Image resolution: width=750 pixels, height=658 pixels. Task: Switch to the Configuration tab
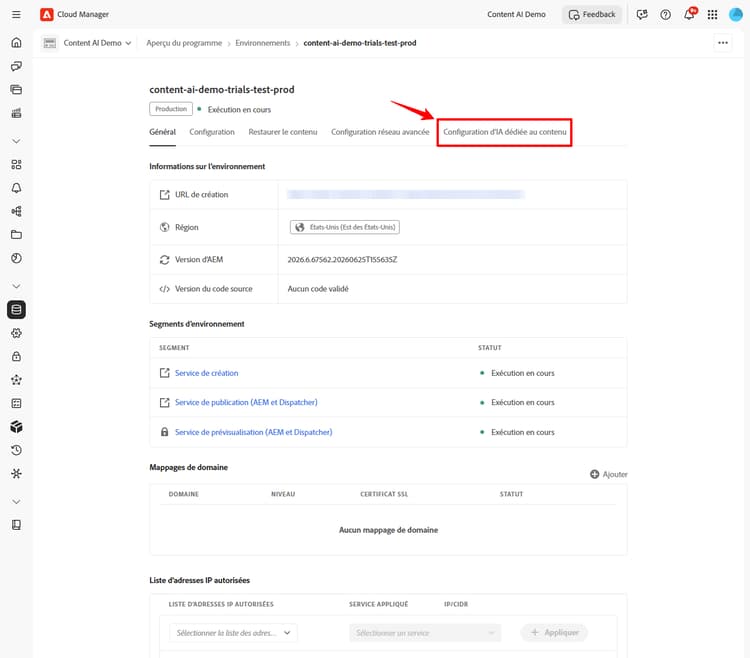[212, 132]
